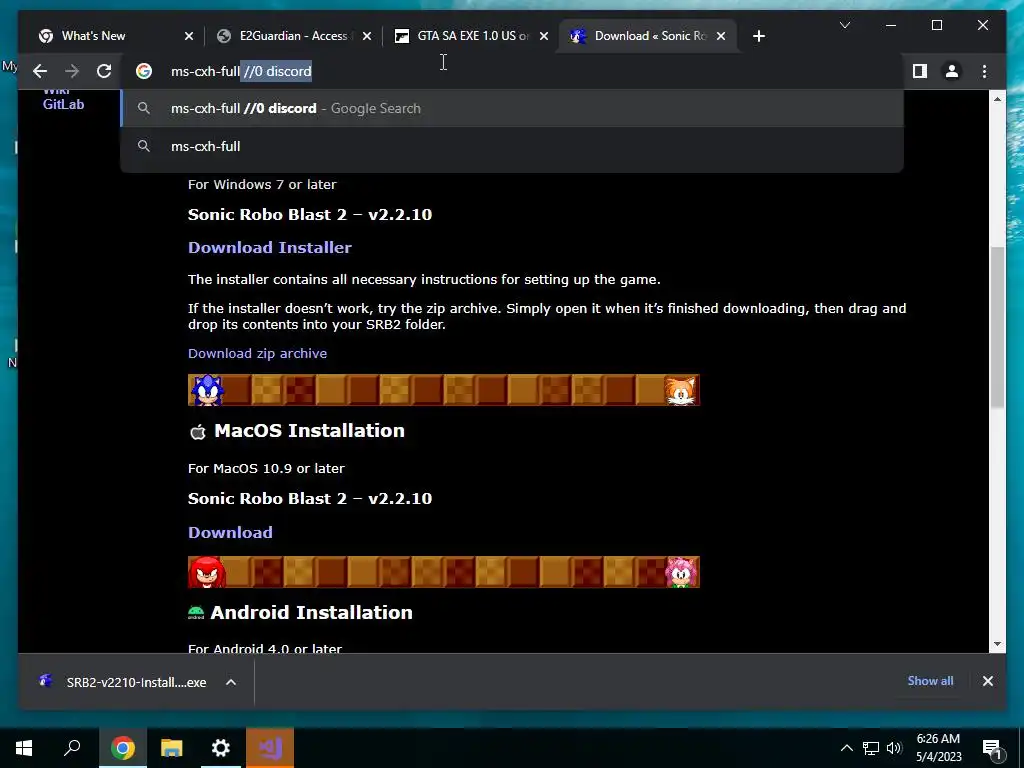1024x768 pixels.
Task: Open Windows taskbar search
Action: [72, 748]
